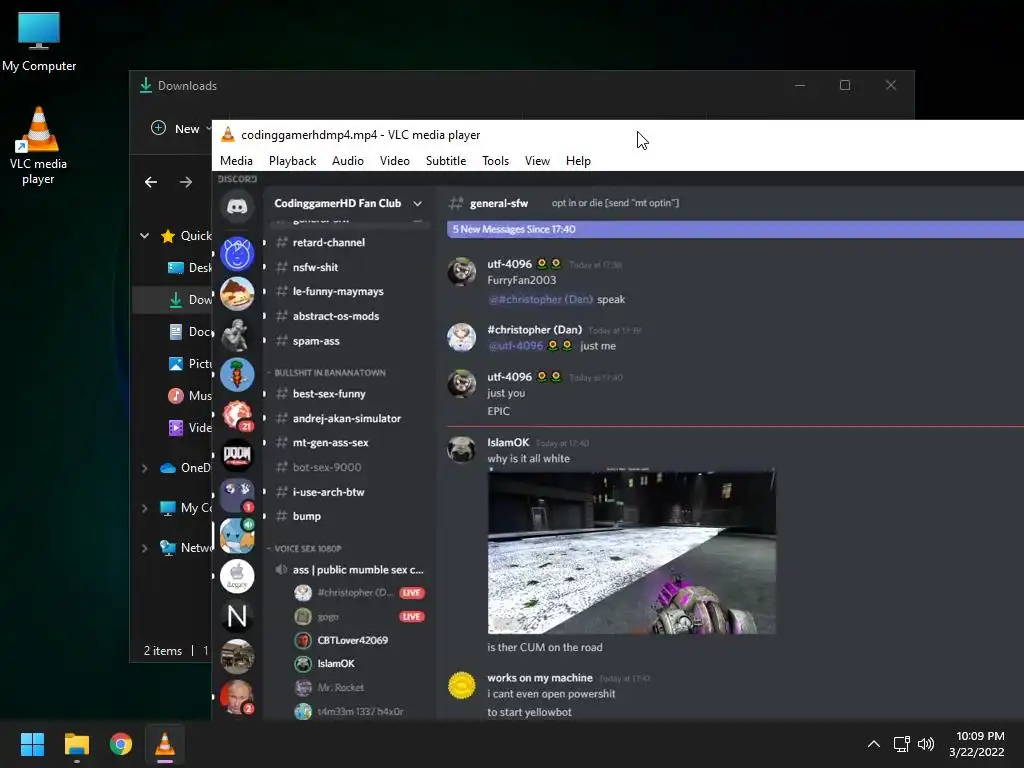Screen dimensions: 1024x768
Task: Open the Media menu in VLC
Action: click(236, 161)
